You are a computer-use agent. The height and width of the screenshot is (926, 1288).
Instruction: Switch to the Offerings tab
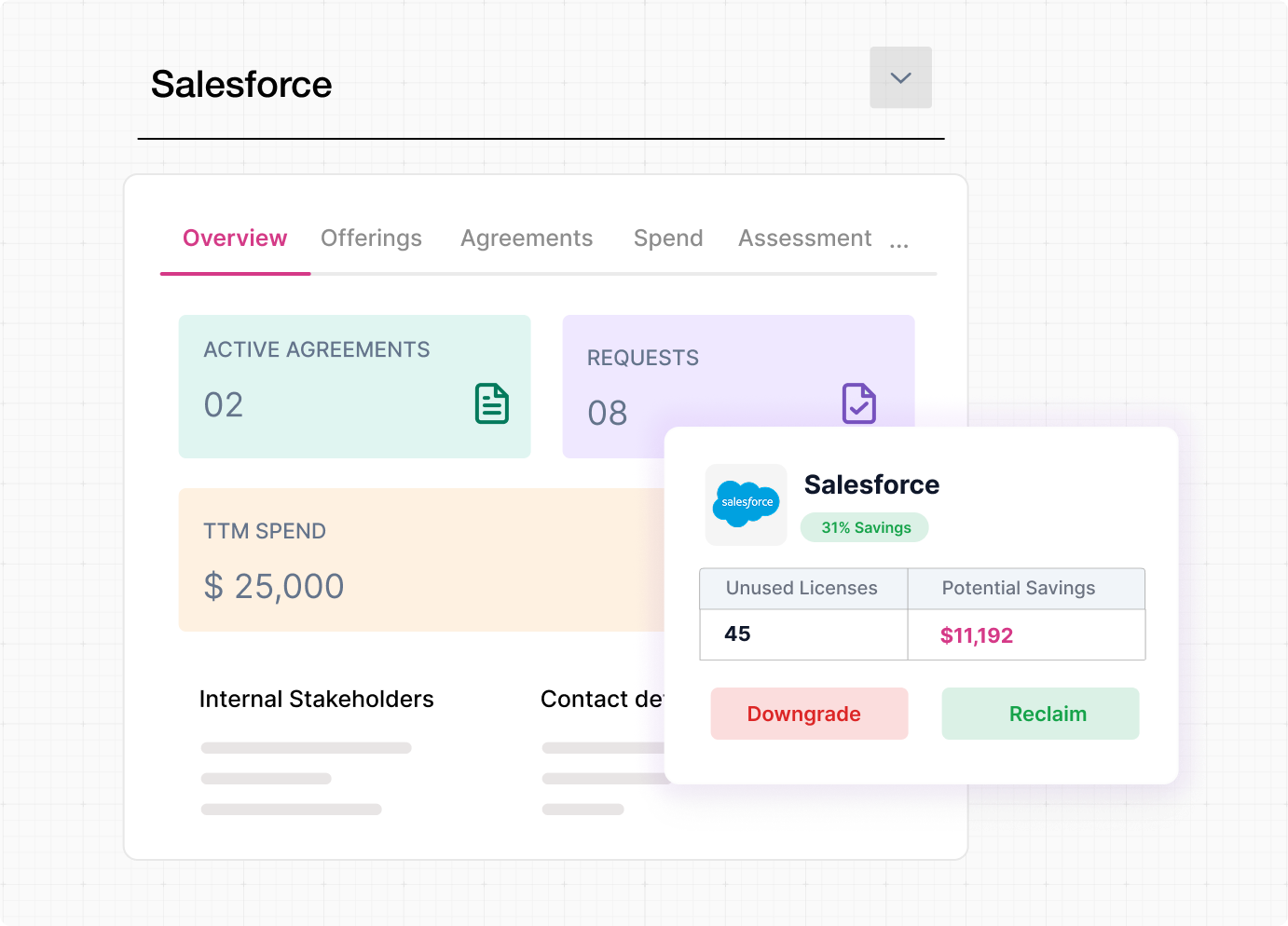coord(371,238)
